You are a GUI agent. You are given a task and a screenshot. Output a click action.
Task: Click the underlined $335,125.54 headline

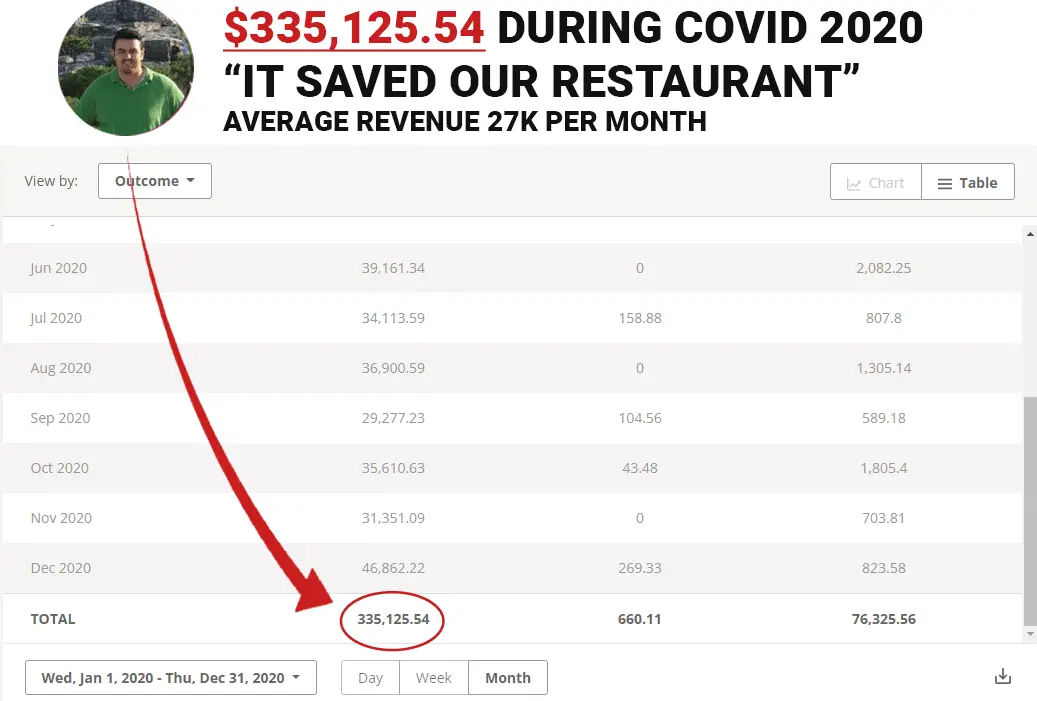point(354,28)
